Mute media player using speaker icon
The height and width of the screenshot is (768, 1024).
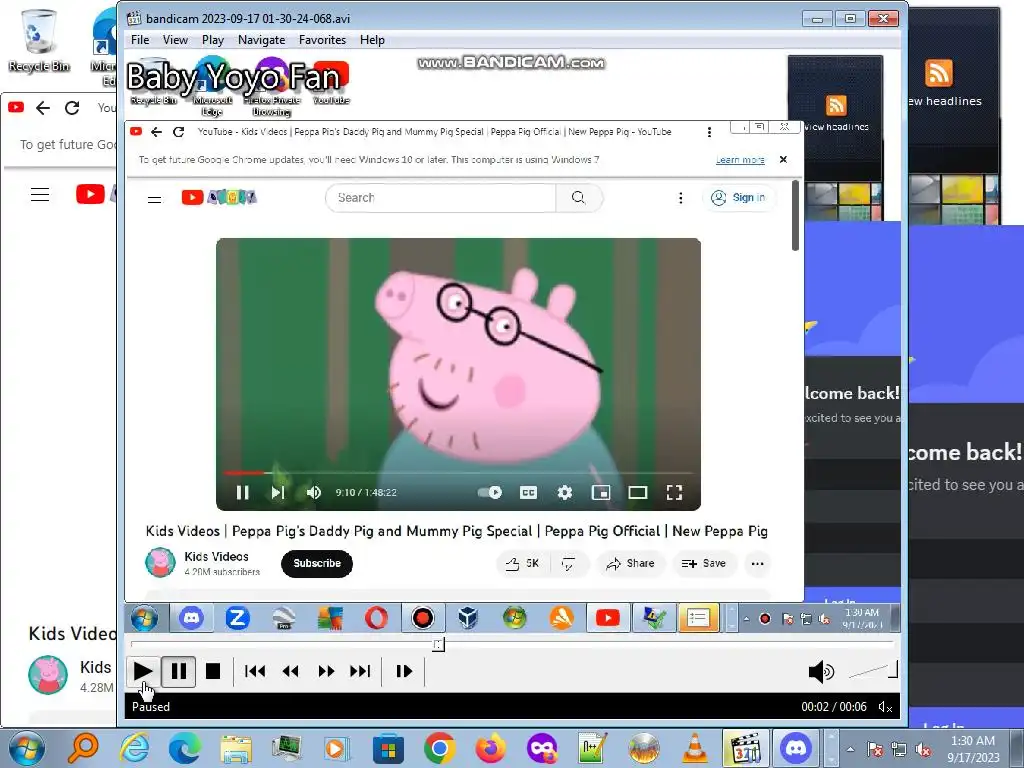821,671
